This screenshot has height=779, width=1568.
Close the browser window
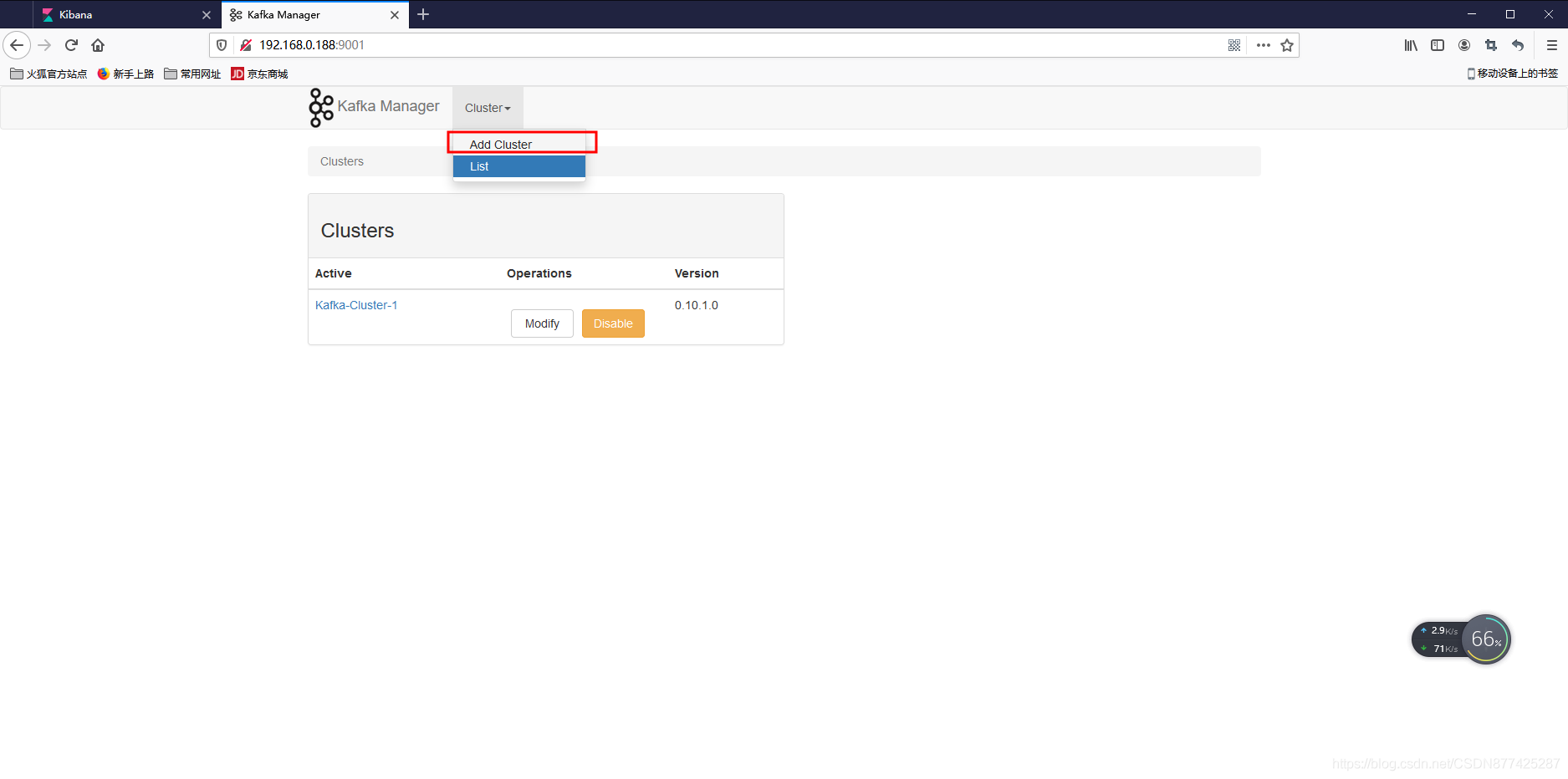[1549, 14]
